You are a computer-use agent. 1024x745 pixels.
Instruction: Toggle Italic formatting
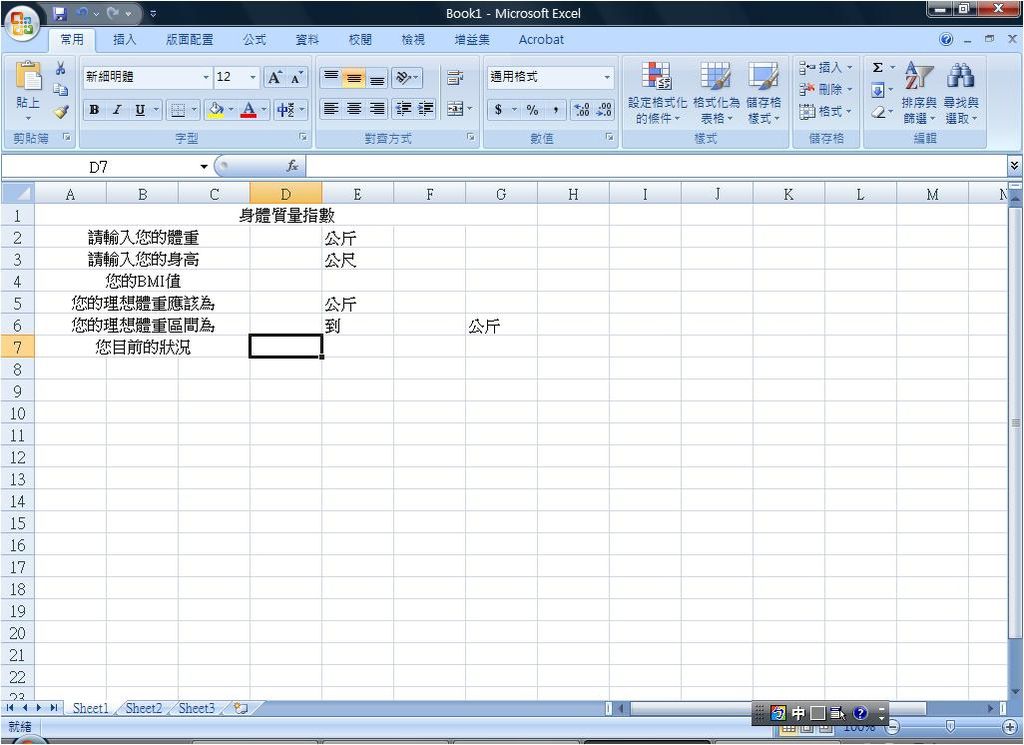coord(117,110)
